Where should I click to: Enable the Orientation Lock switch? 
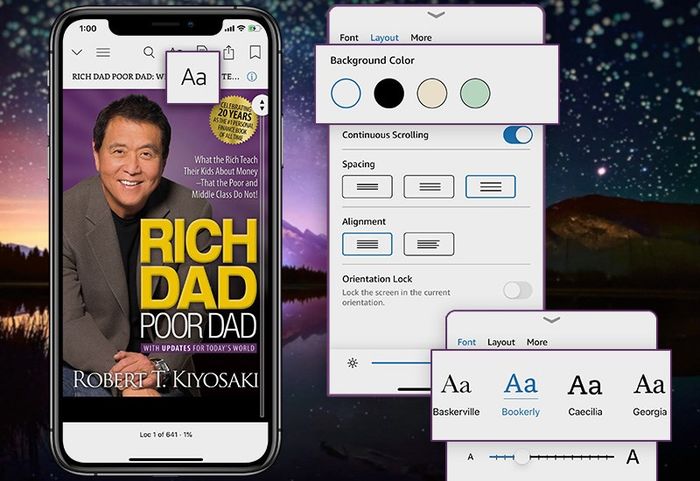click(x=517, y=290)
